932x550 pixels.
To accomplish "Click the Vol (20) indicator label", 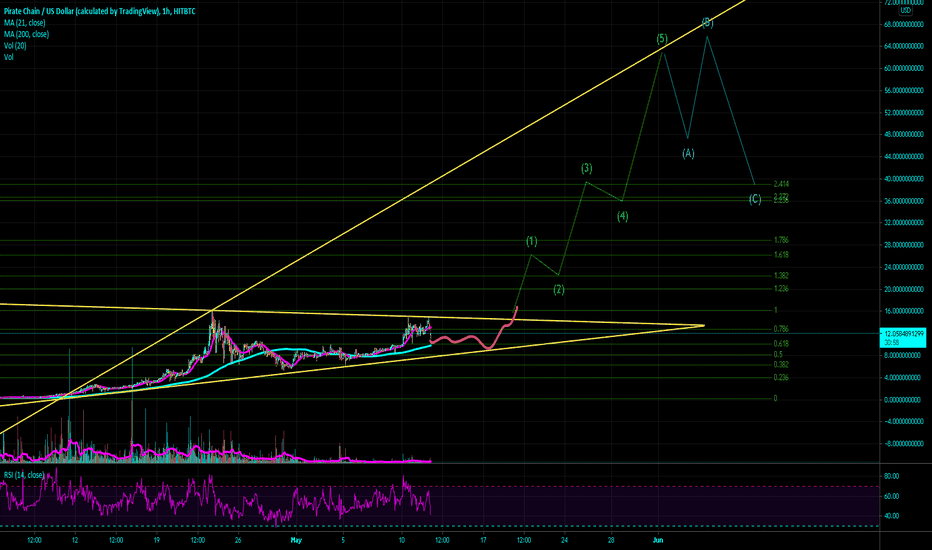I will (15, 45).
